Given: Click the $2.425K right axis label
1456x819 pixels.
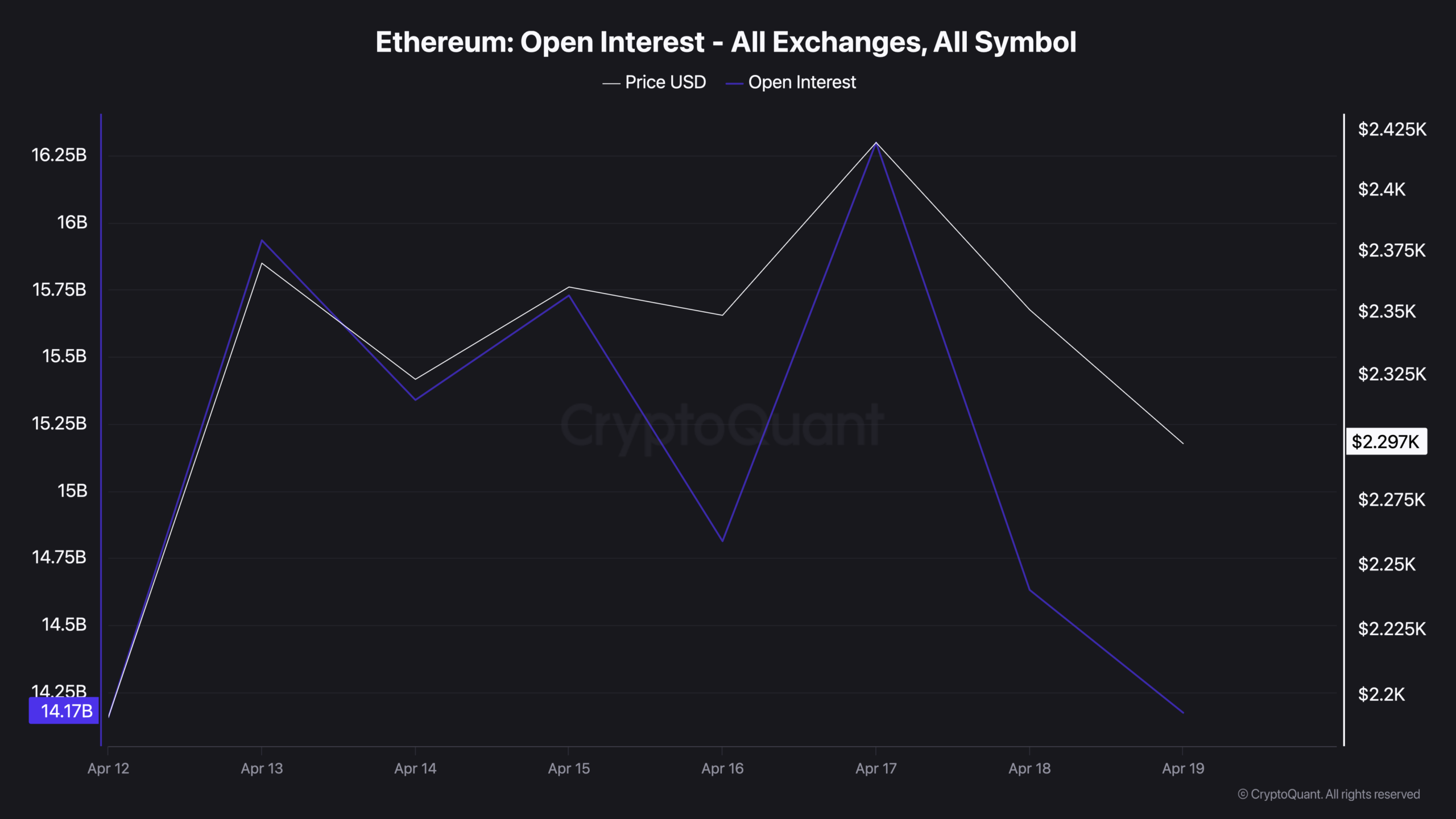Looking at the screenshot, I should [1392, 130].
